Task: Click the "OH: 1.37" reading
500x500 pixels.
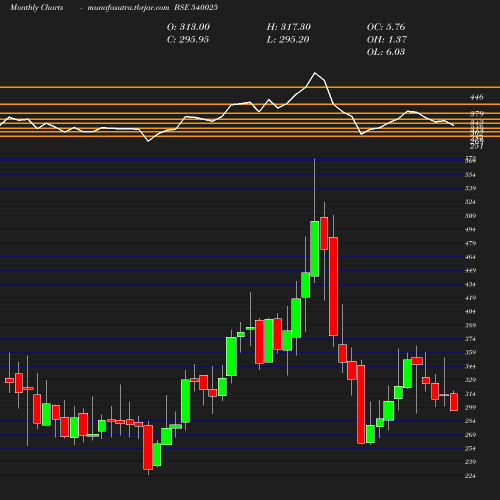Action: pyautogui.click(x=387, y=40)
